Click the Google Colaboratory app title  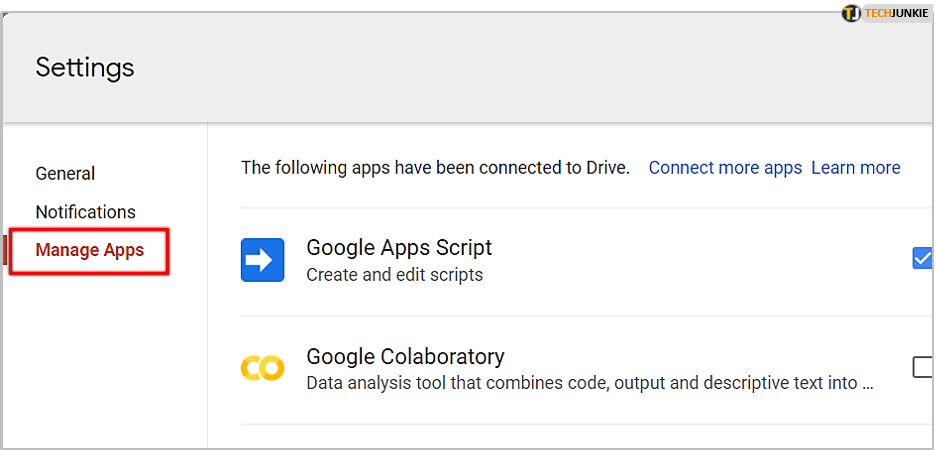point(405,356)
